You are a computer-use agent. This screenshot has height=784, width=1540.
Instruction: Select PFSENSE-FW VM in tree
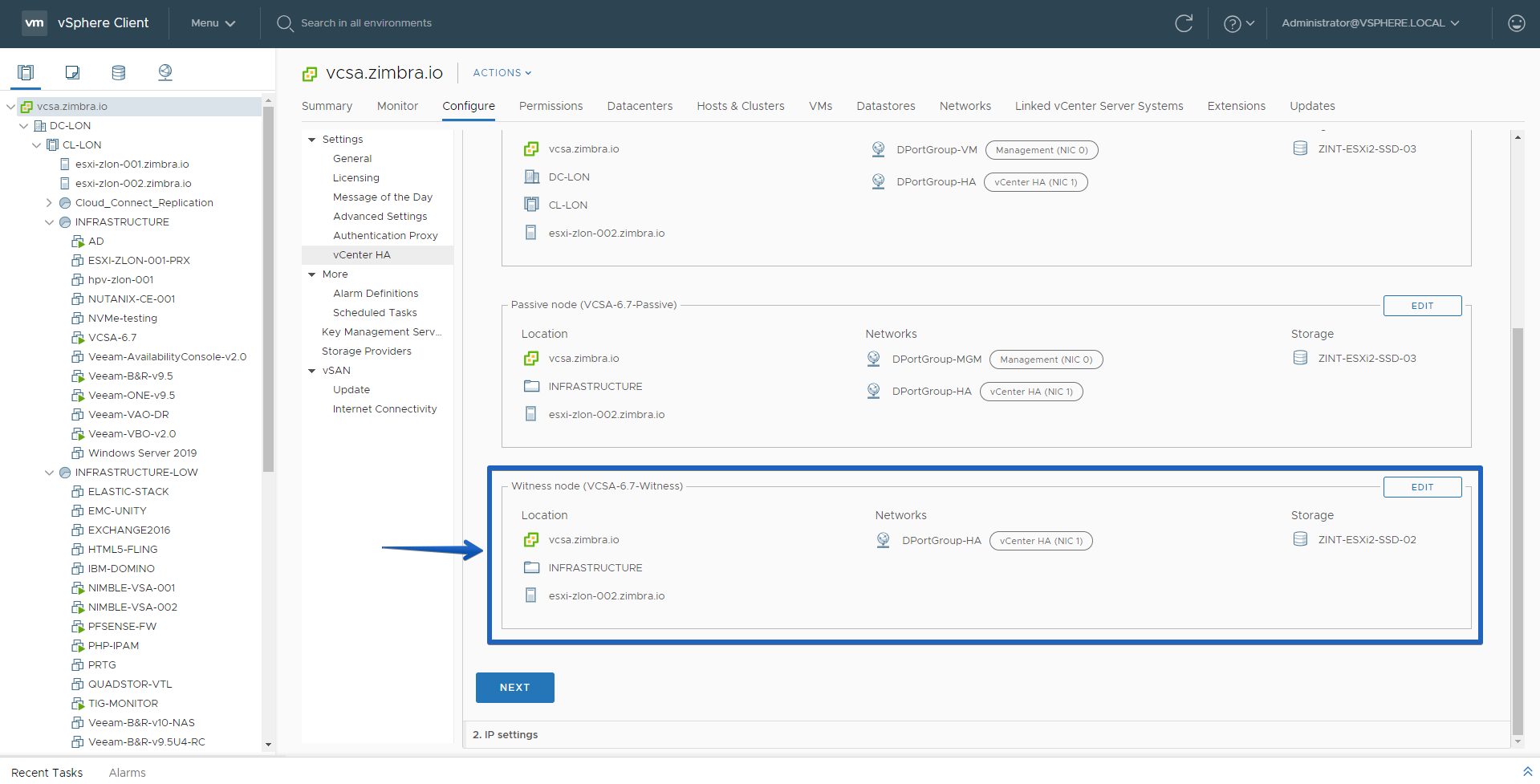pos(122,627)
